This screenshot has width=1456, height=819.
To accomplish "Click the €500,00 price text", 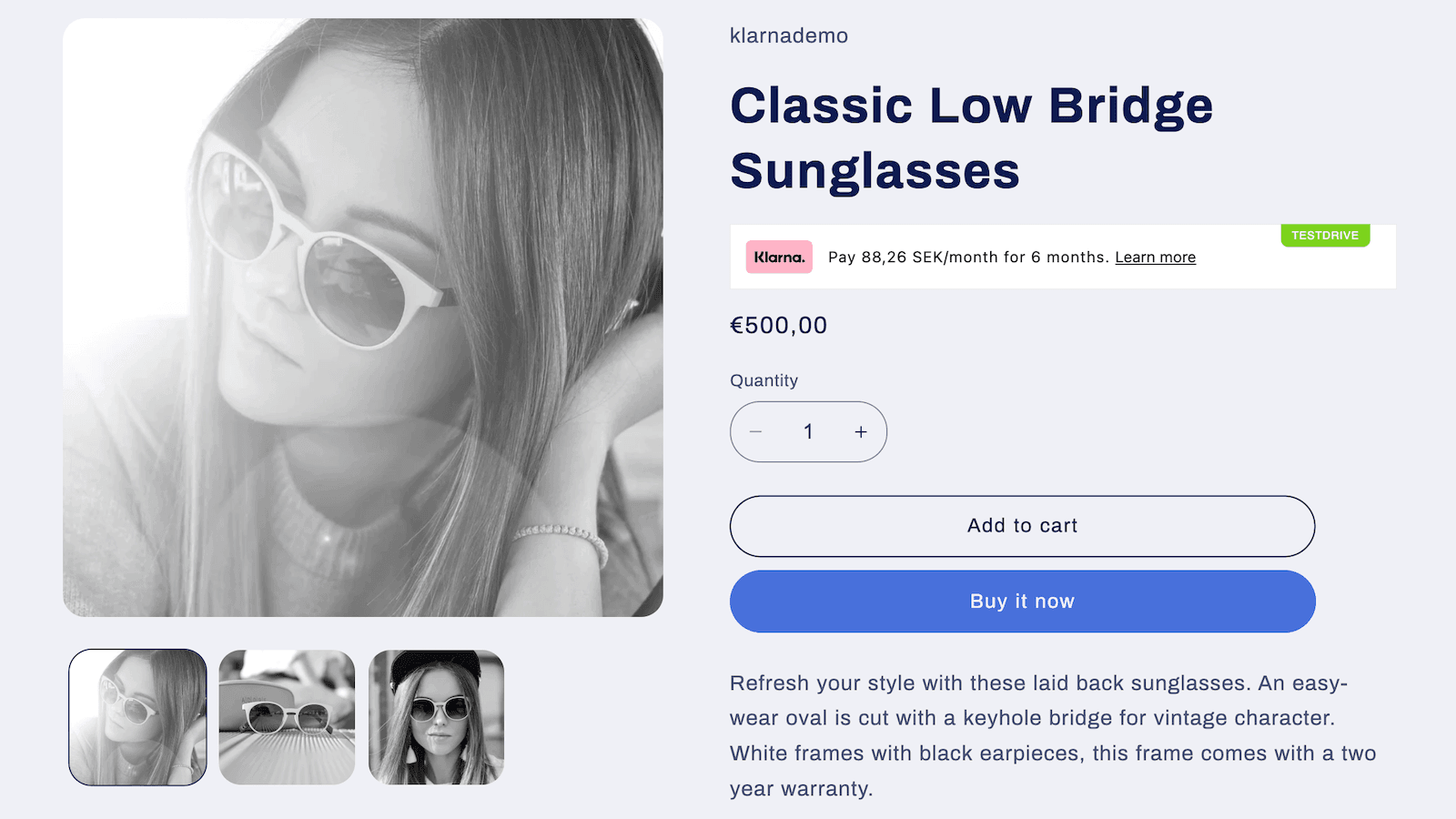I will pos(778,325).
